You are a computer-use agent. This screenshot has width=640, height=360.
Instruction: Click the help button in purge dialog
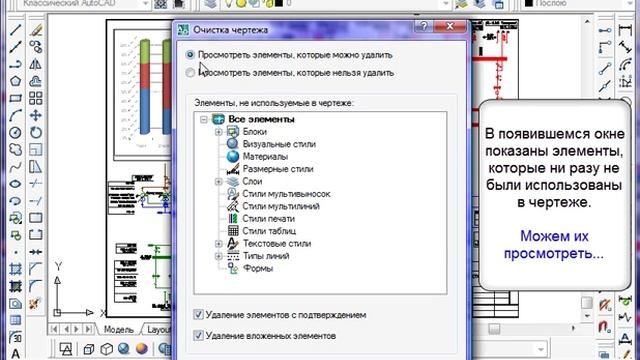[424, 27]
